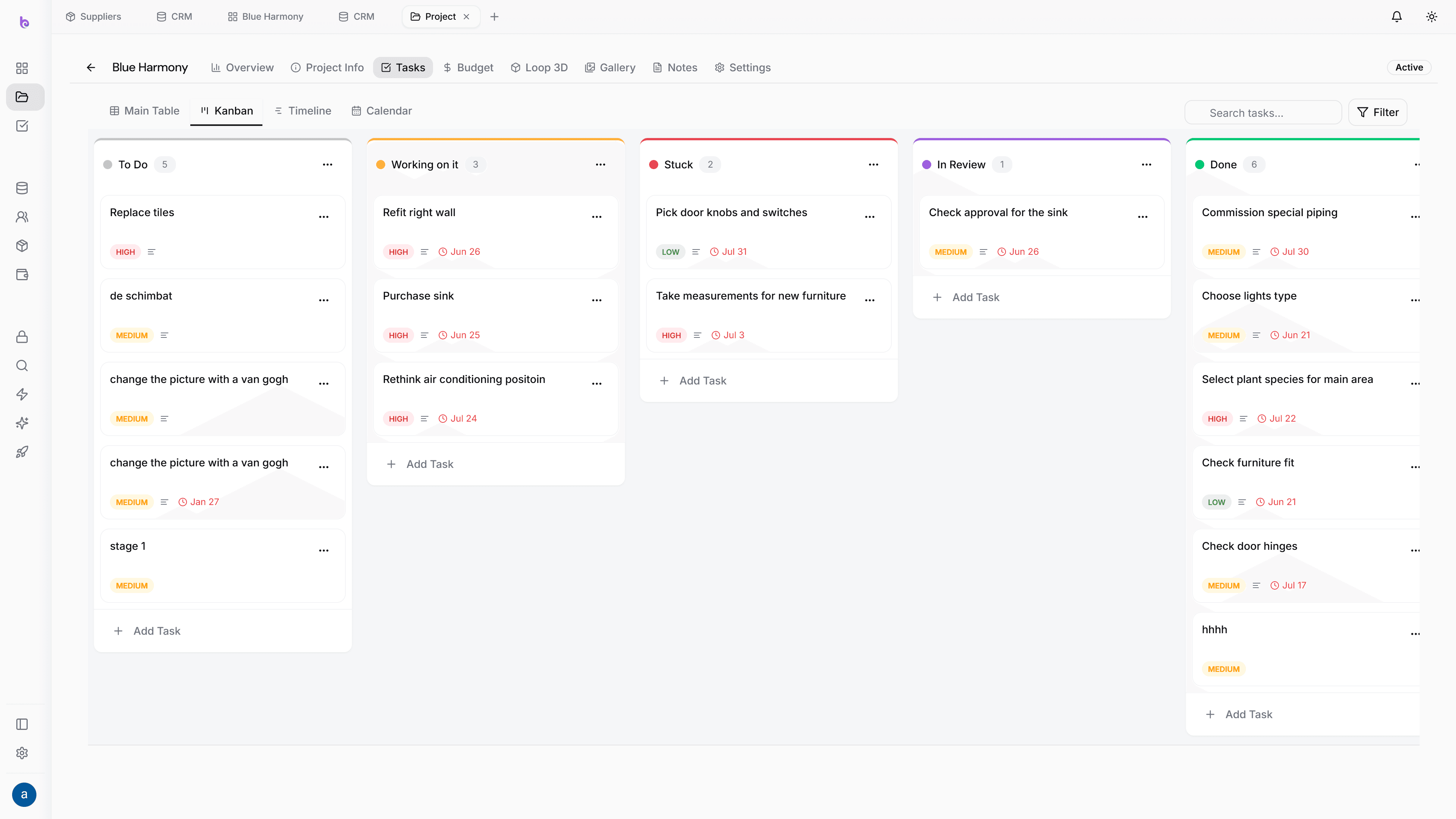1456x819 pixels.
Task: Open the tasks checkbox icon in sidebar
Action: tap(22, 126)
